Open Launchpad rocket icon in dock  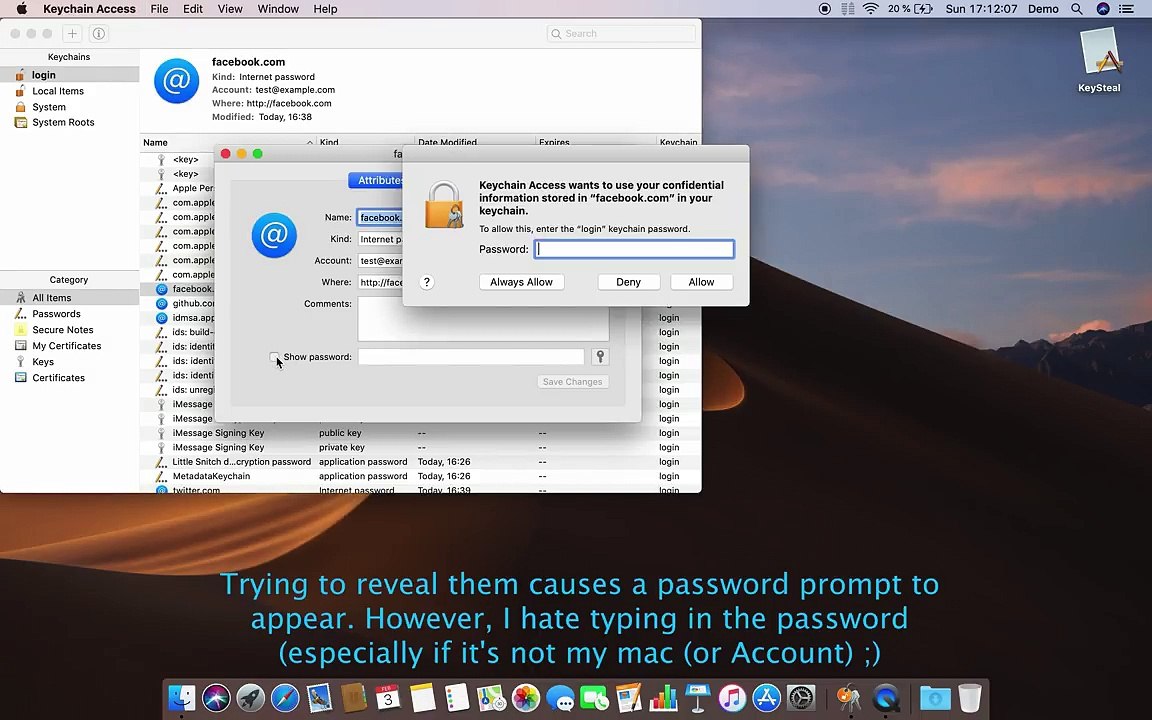(251, 698)
